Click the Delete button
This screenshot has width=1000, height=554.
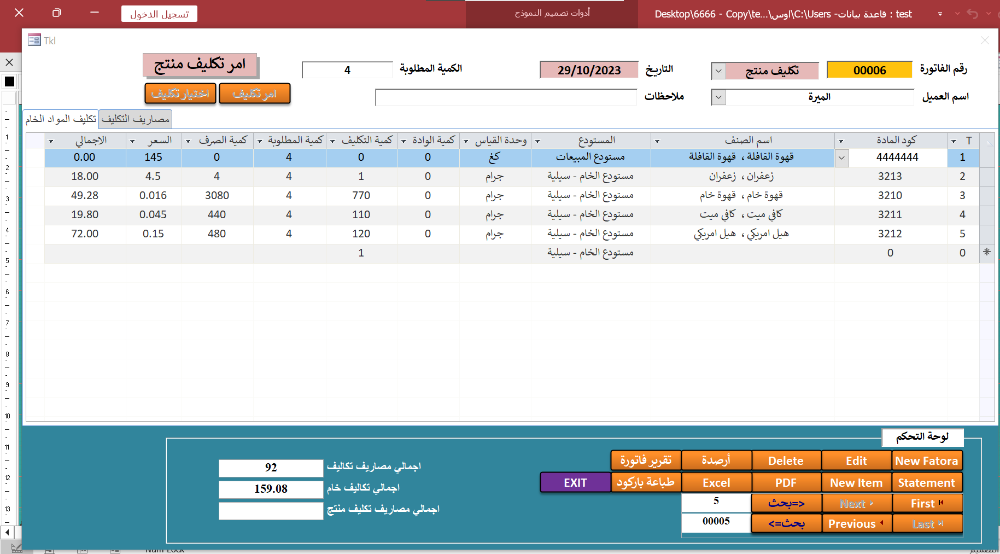tap(785, 461)
